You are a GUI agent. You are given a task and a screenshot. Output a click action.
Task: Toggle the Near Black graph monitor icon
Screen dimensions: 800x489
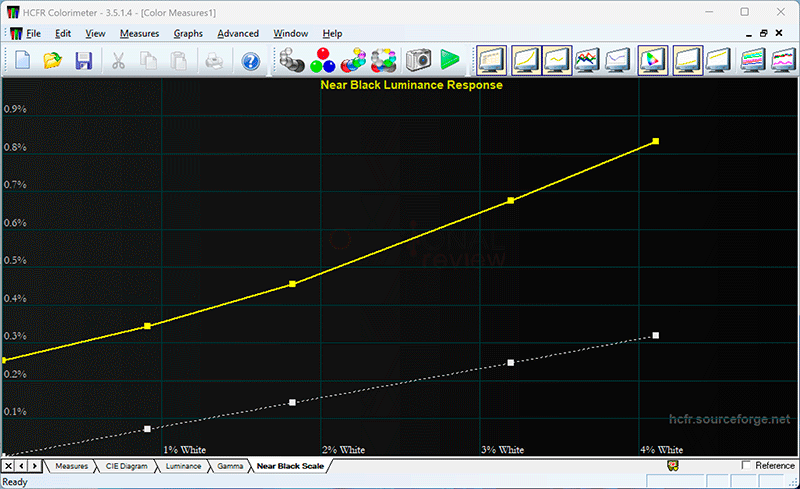[688, 60]
